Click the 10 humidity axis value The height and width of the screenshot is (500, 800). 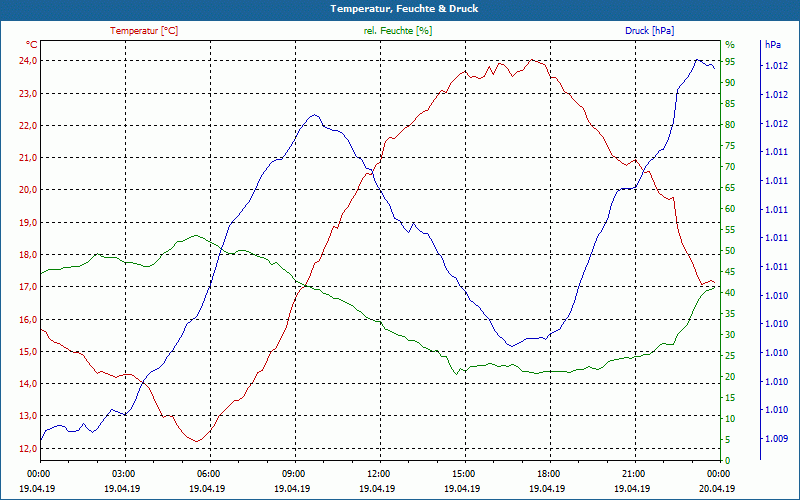coord(730,419)
